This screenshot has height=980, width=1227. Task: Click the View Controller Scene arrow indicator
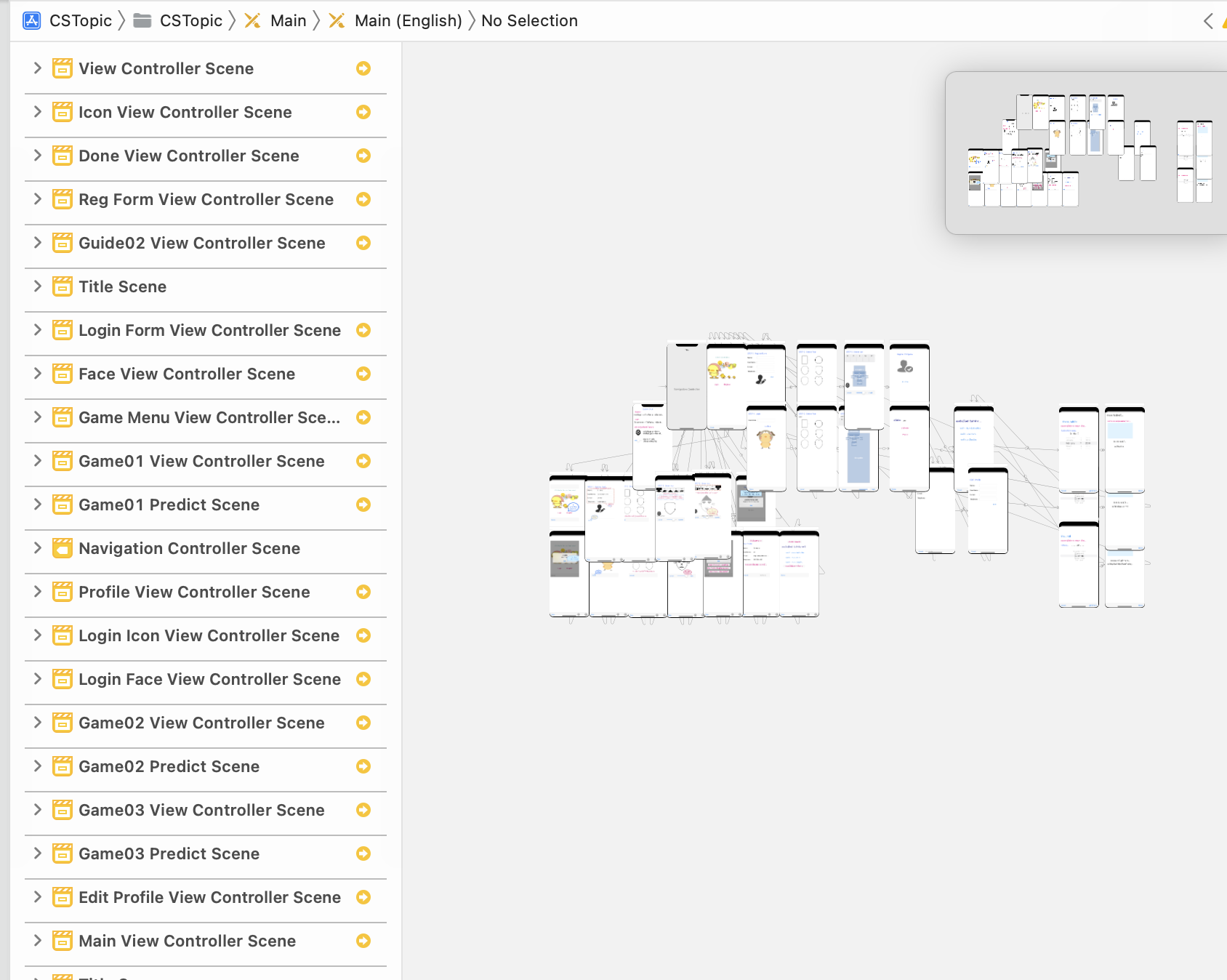click(x=363, y=68)
